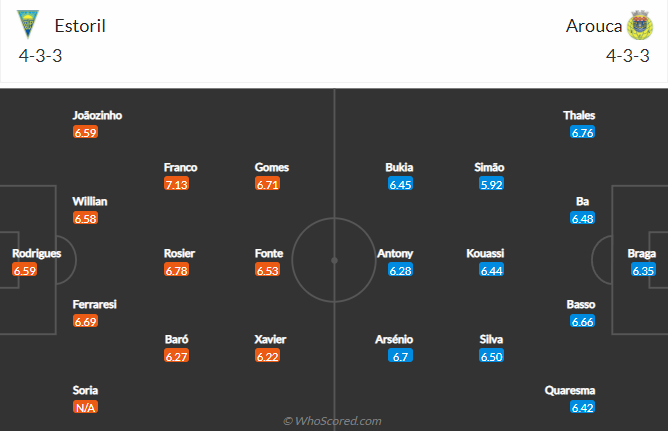
Task: Select goalkeeper Braga's 6.35 rating
Action: click(x=643, y=270)
